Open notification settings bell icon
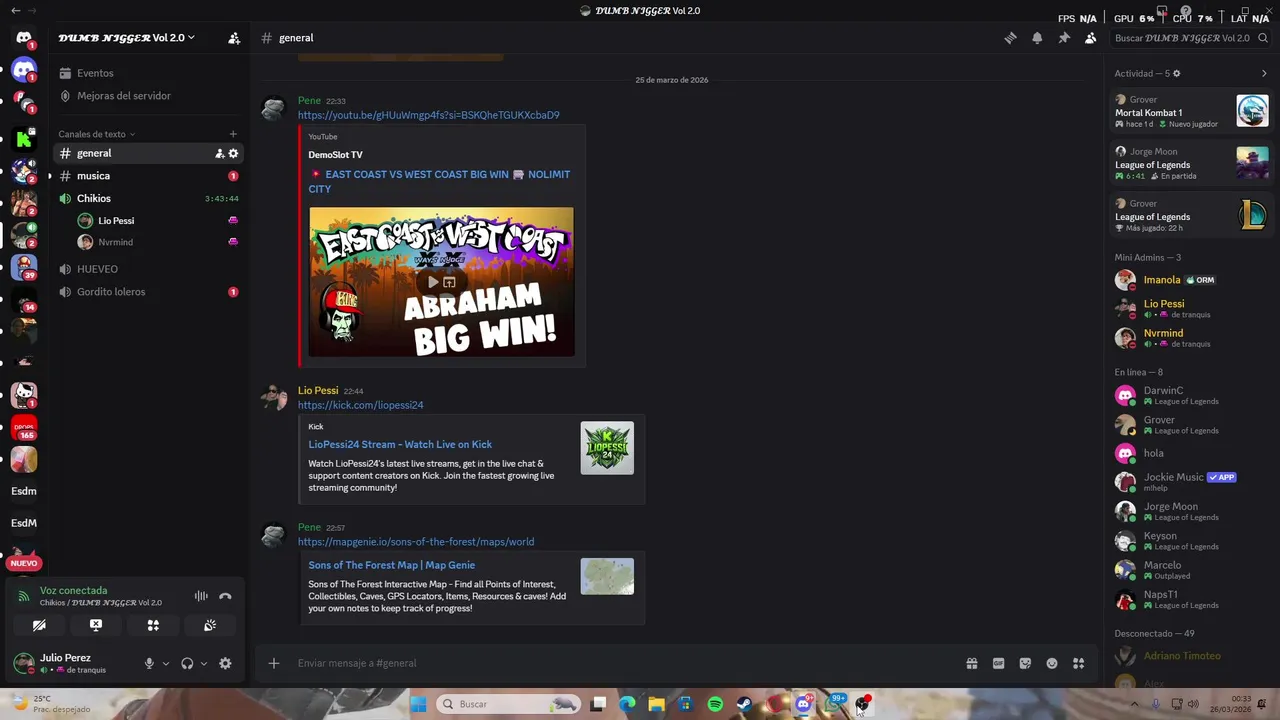This screenshot has width=1280, height=720. click(1037, 38)
